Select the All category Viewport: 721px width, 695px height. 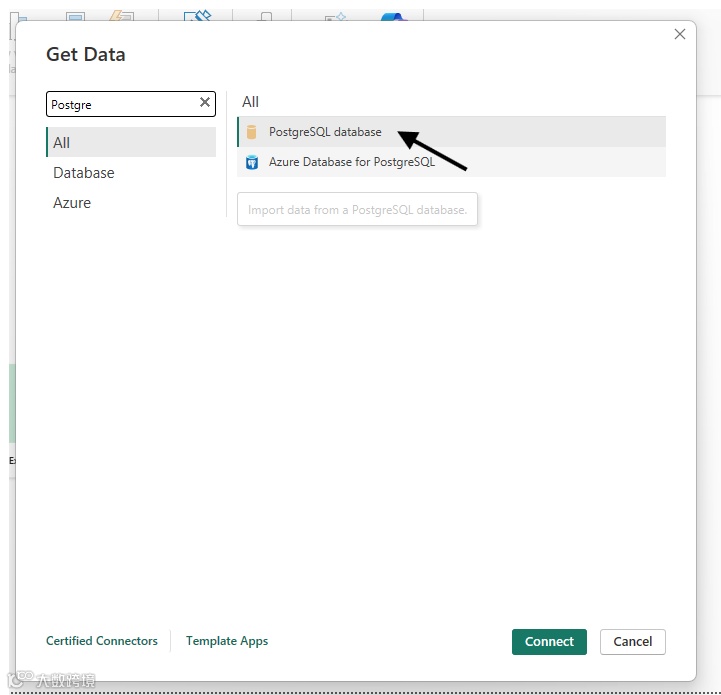[x=131, y=142]
